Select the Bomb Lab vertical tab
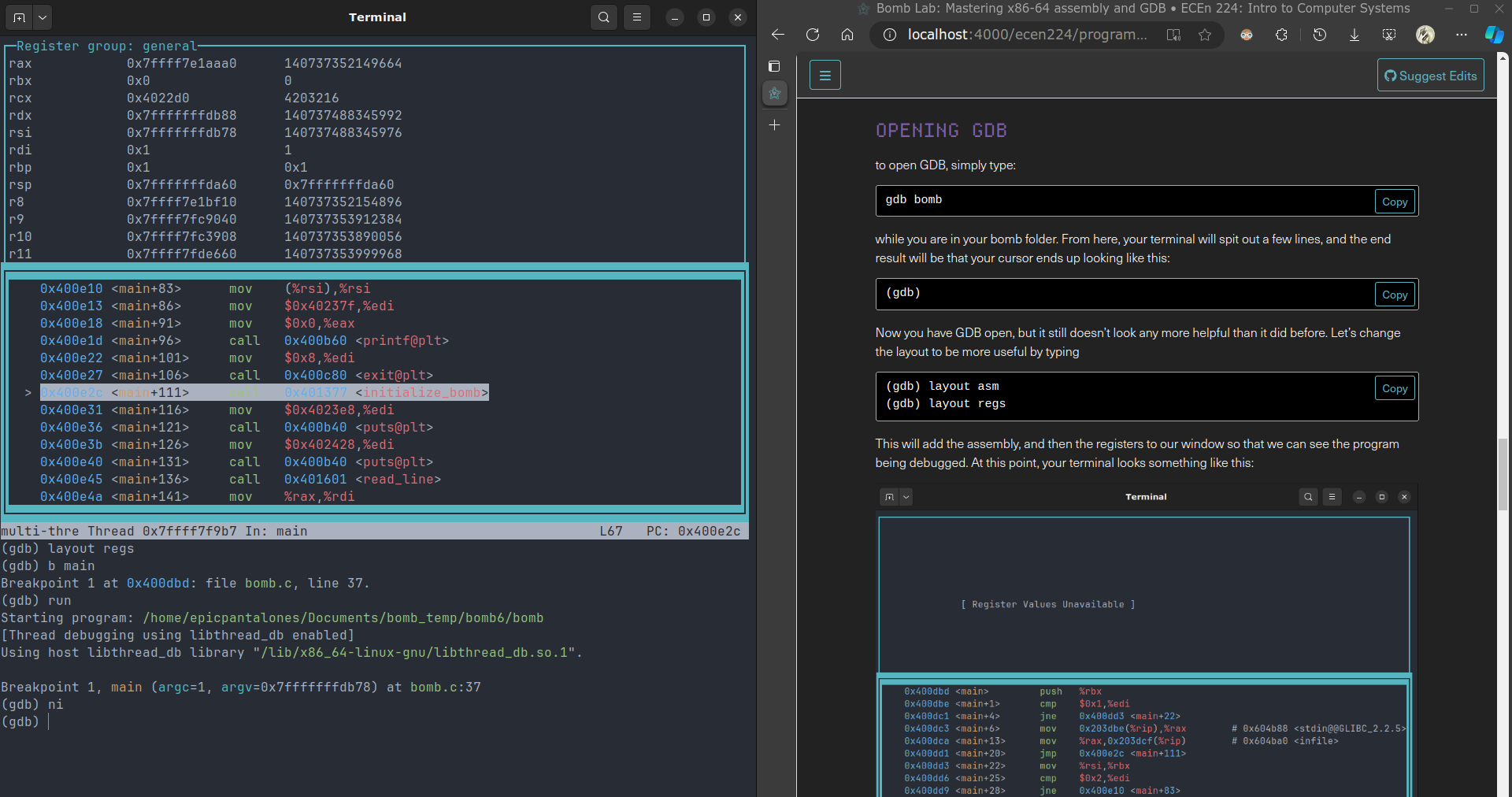Viewport: 1512px width, 797px height. coord(775,94)
